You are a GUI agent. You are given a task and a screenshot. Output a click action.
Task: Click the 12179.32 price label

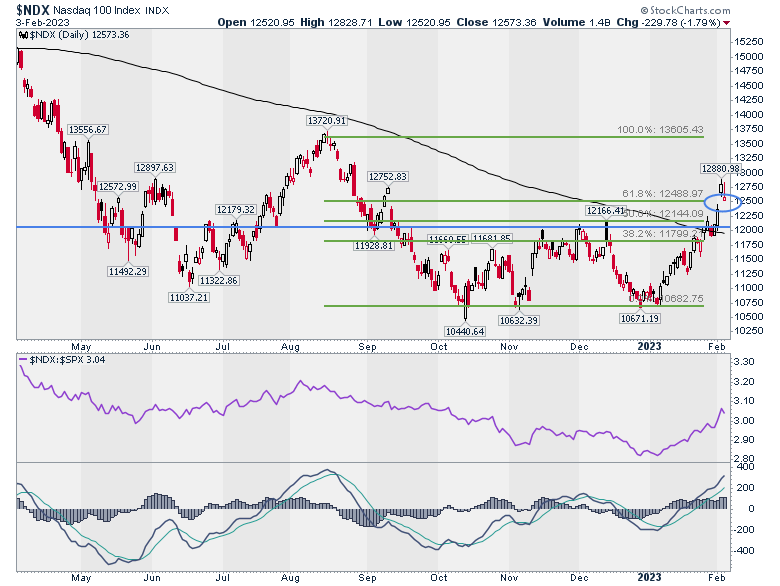235,209
